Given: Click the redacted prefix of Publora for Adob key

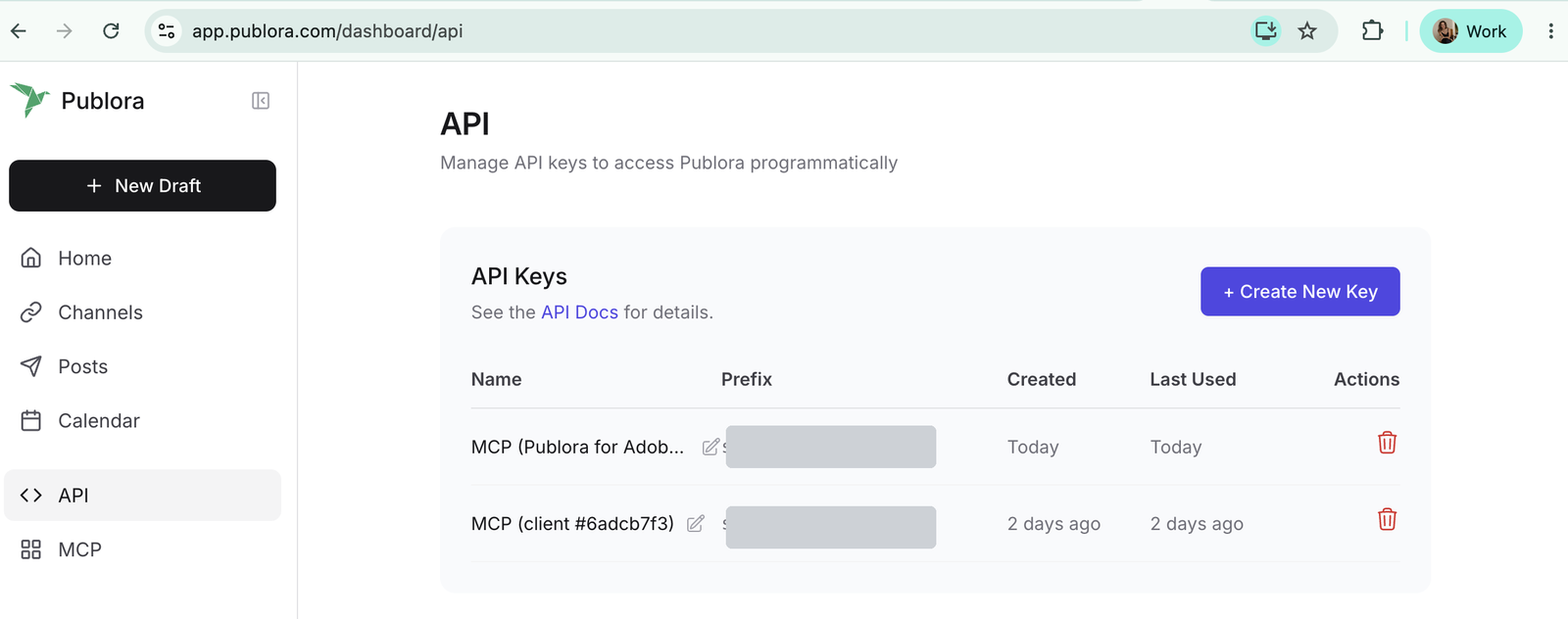Looking at the screenshot, I should pyautogui.click(x=831, y=447).
